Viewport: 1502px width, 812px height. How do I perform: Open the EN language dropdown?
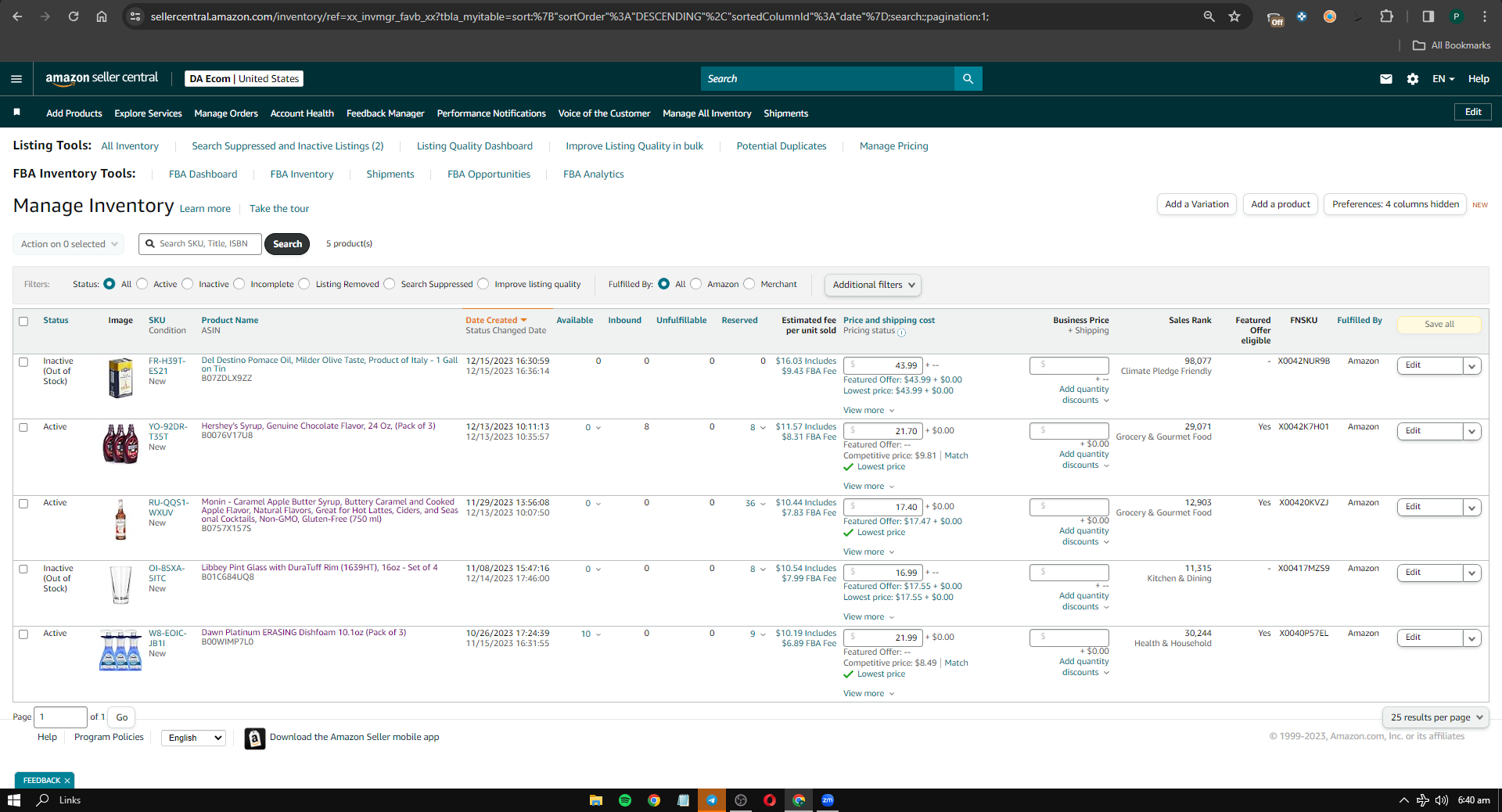[x=1443, y=79]
